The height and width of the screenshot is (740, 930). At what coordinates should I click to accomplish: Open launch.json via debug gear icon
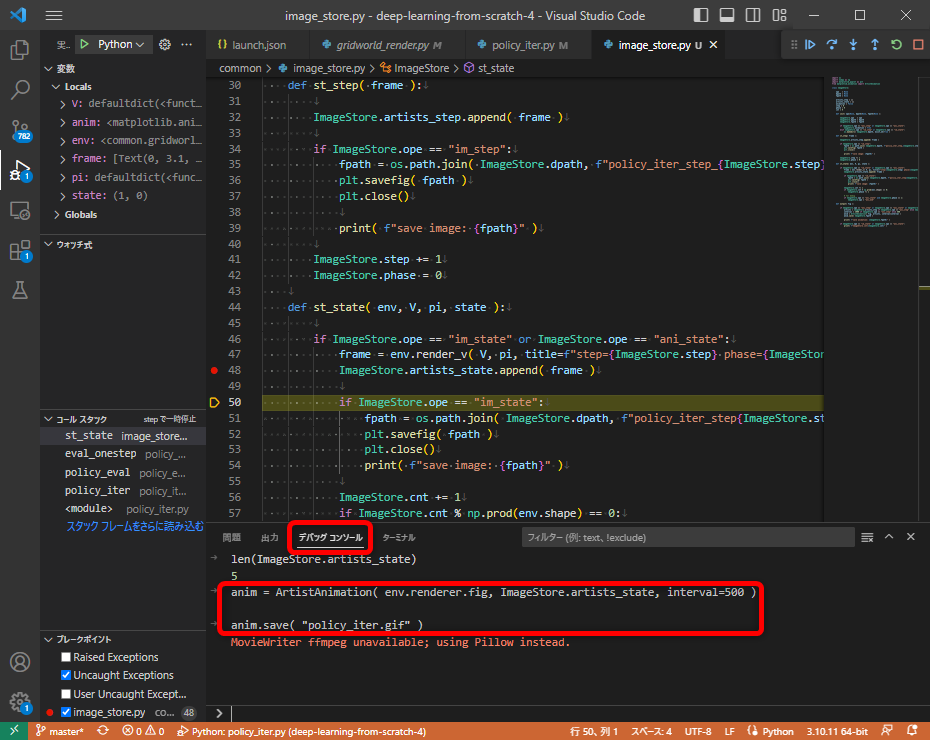165,44
